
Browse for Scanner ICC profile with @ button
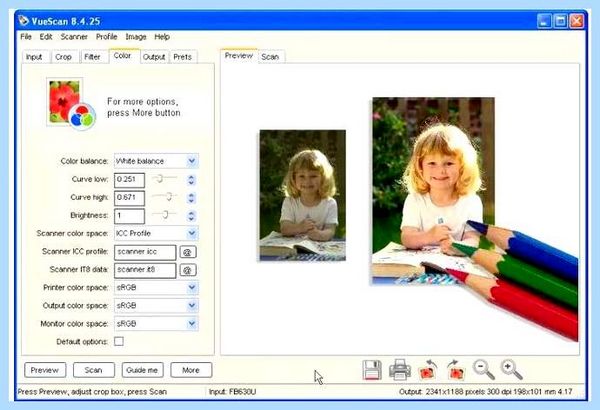[188, 252]
